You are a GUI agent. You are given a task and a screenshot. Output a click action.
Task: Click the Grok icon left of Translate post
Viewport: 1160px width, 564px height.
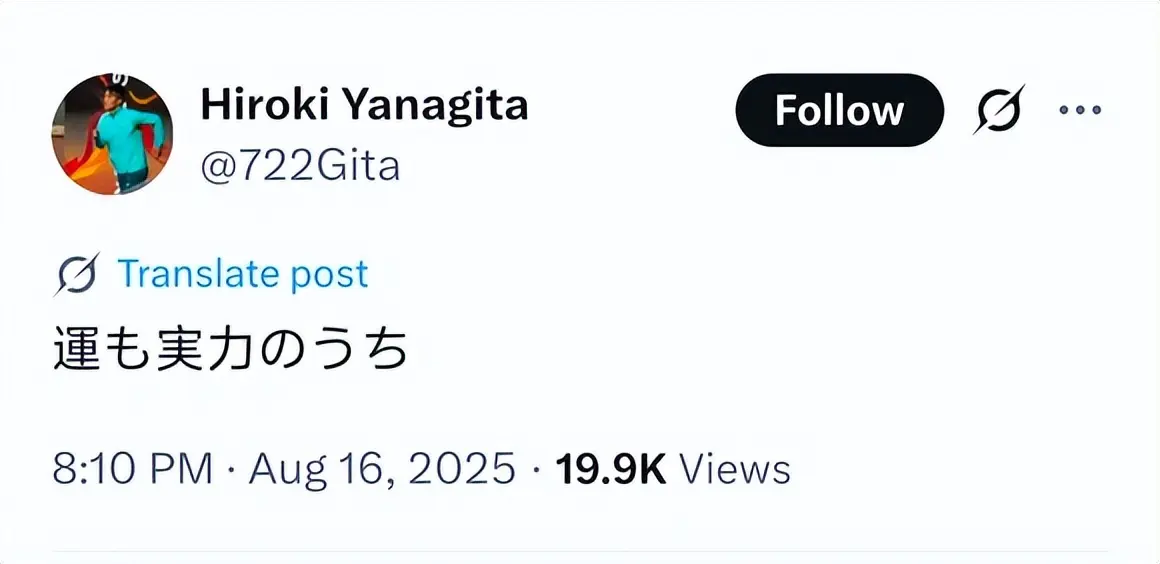[x=77, y=274]
